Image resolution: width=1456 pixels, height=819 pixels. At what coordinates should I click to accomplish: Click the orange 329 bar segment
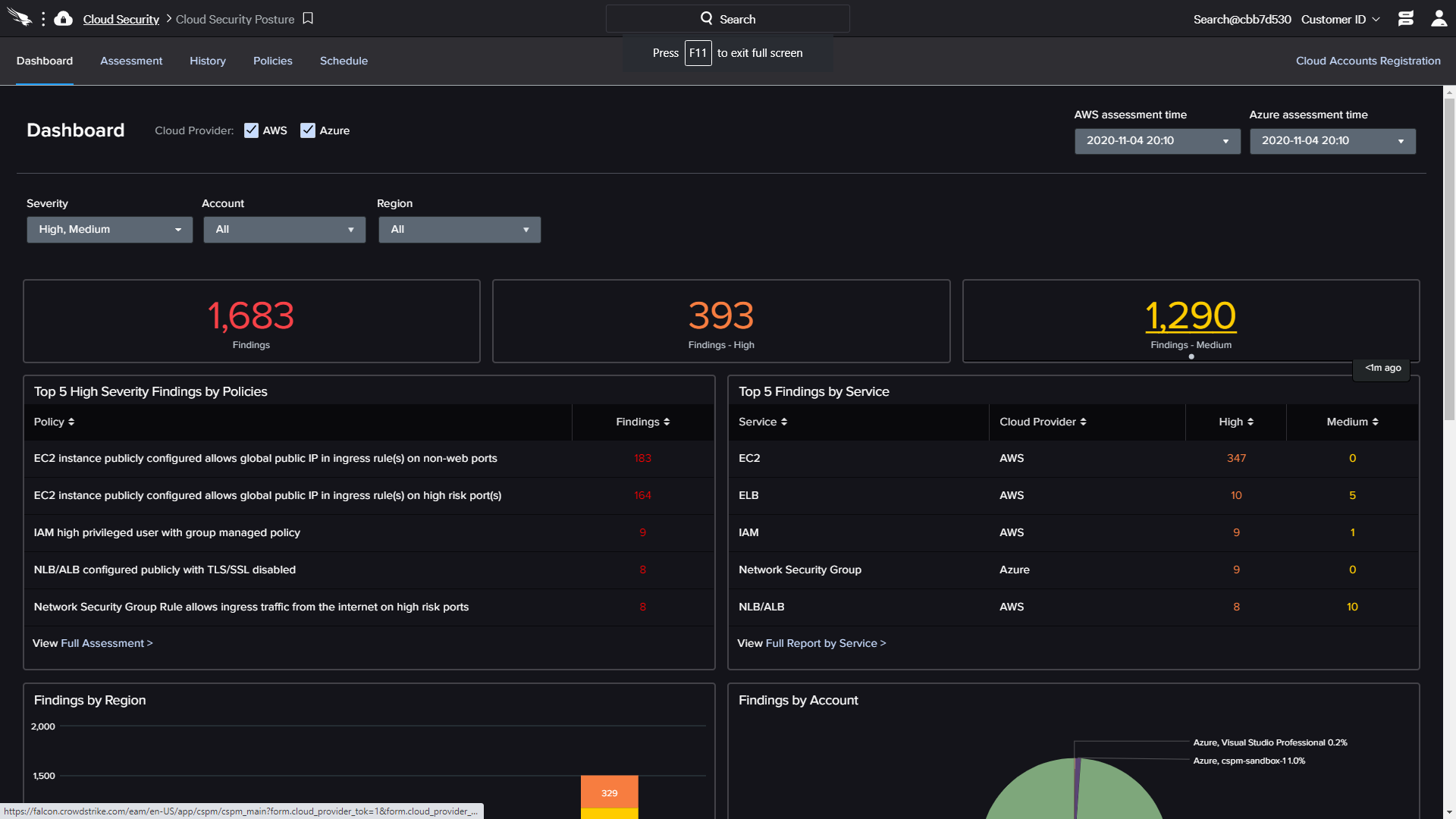(x=609, y=792)
